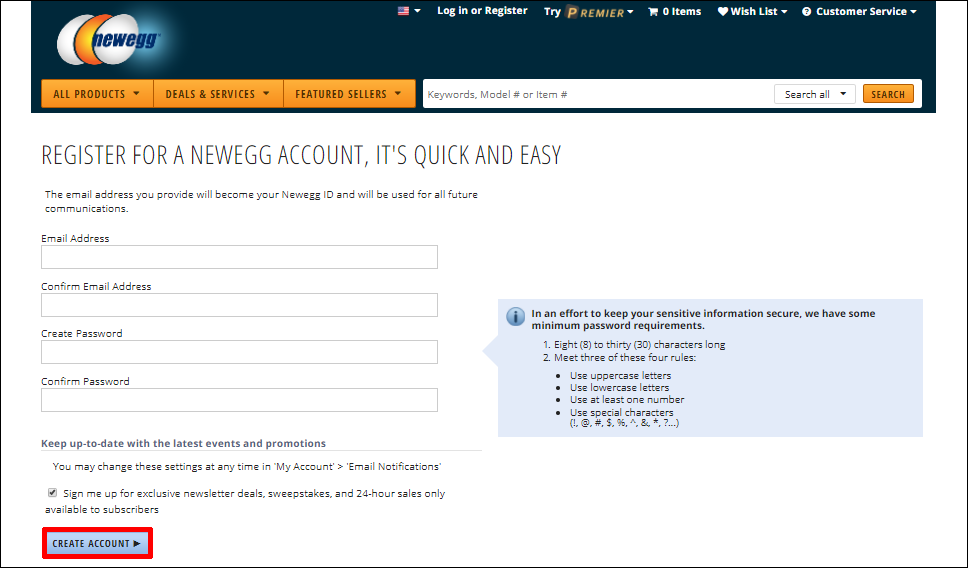
Task: Expand the Wish List dropdown arrow
Action: pyautogui.click(x=784, y=12)
